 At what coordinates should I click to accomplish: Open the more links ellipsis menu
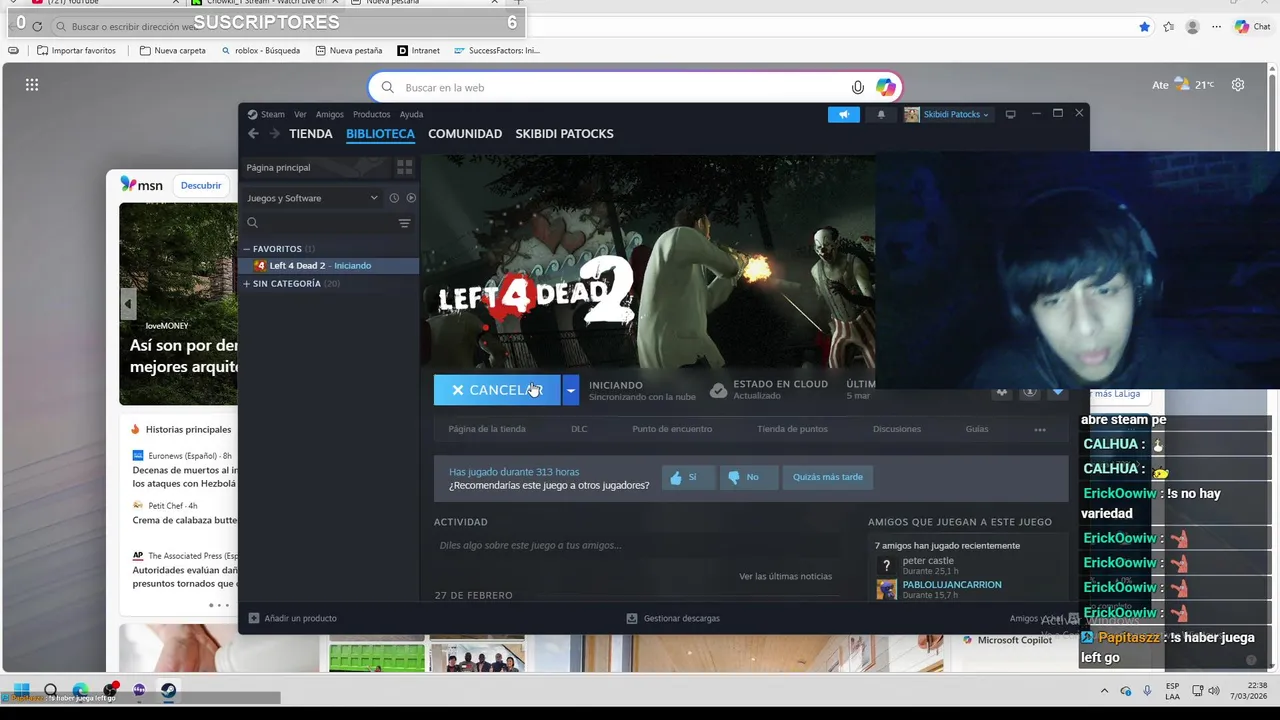pos(1040,429)
